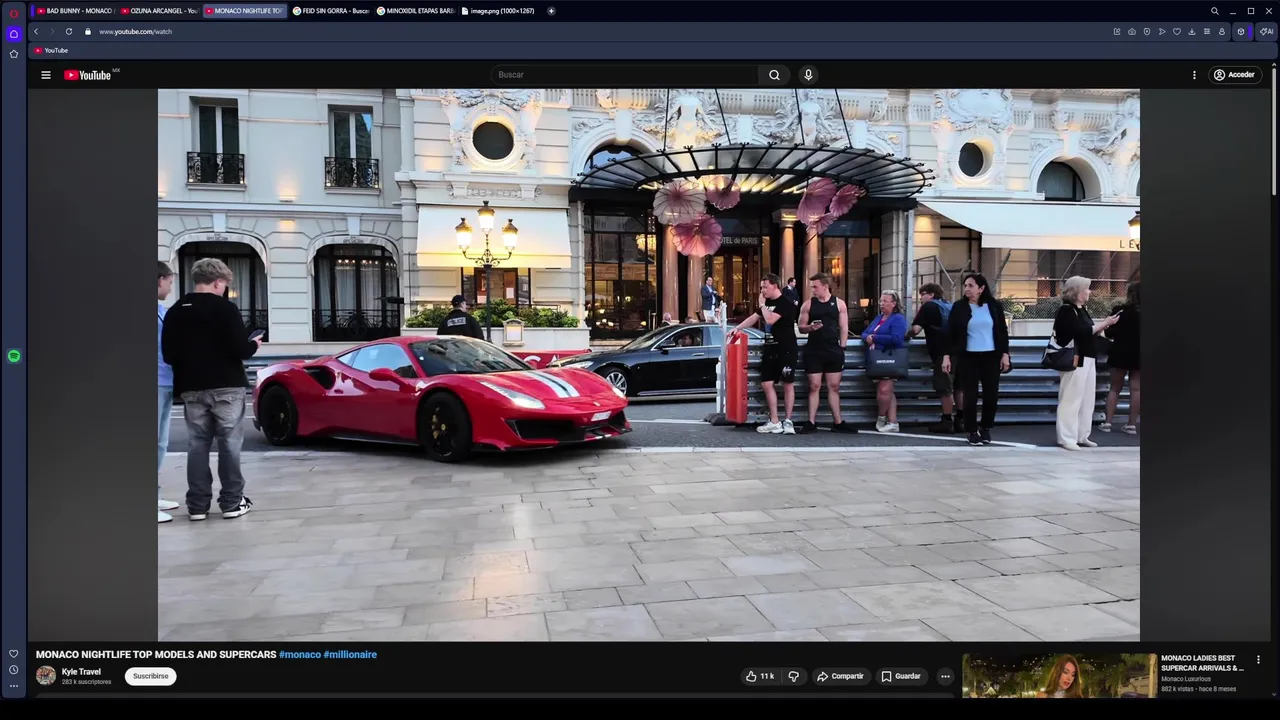1280x720 pixels.
Task: Switch to the FEID SIN GORRA tab
Action: (x=331, y=11)
